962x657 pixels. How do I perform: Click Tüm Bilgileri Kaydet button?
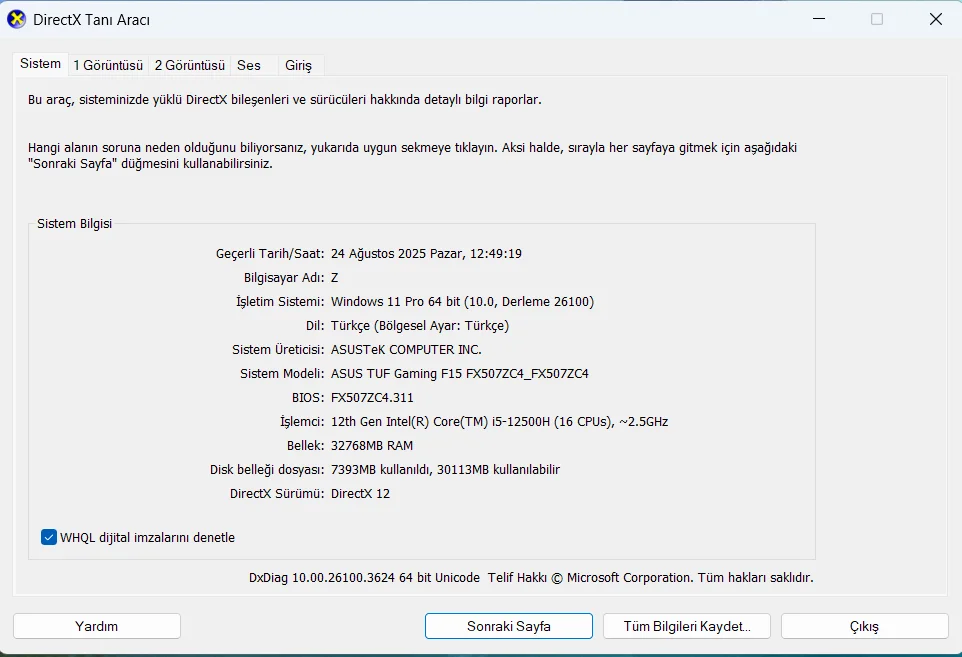tap(687, 626)
